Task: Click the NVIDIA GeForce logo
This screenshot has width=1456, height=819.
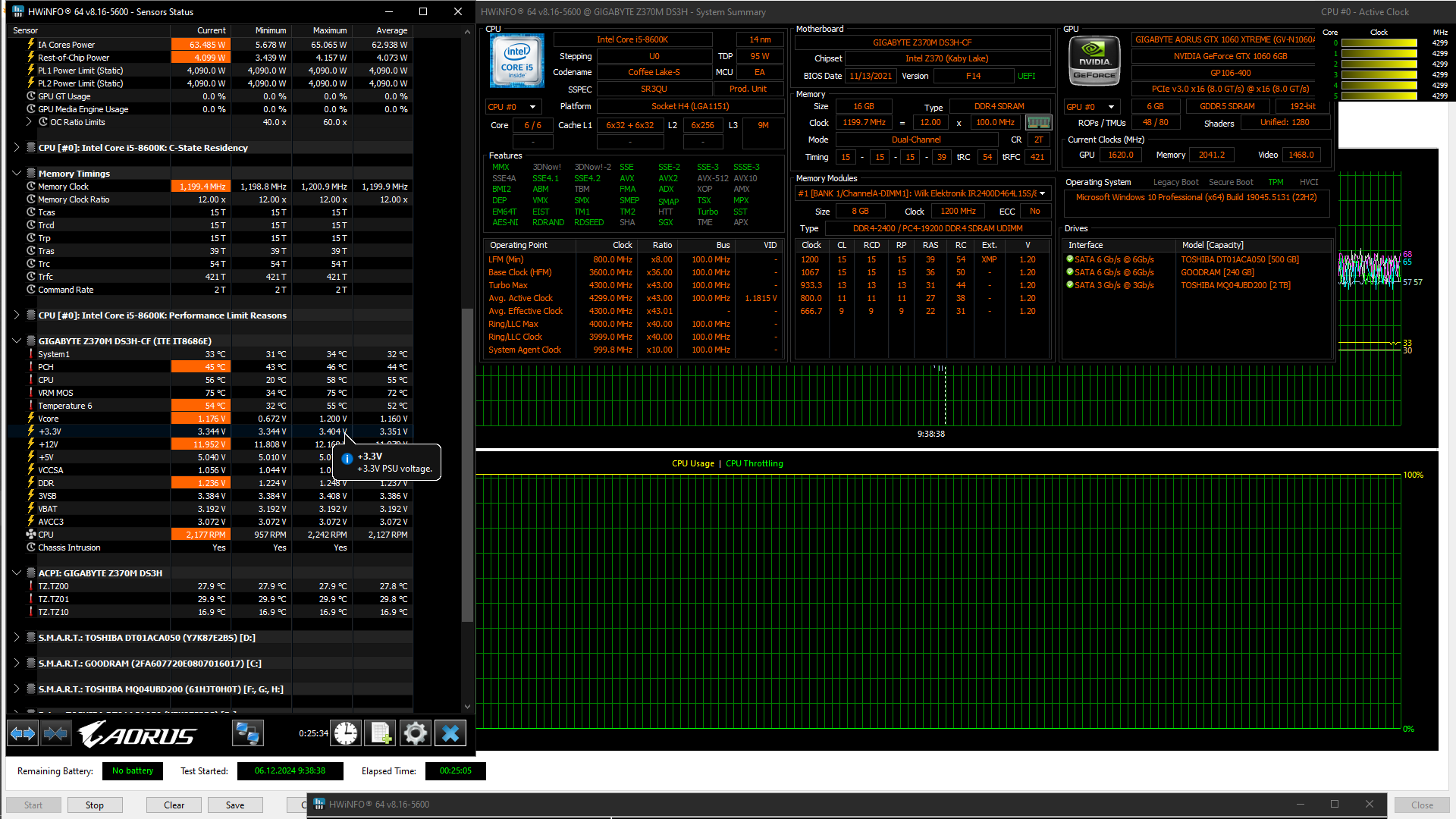Action: pyautogui.click(x=1094, y=61)
